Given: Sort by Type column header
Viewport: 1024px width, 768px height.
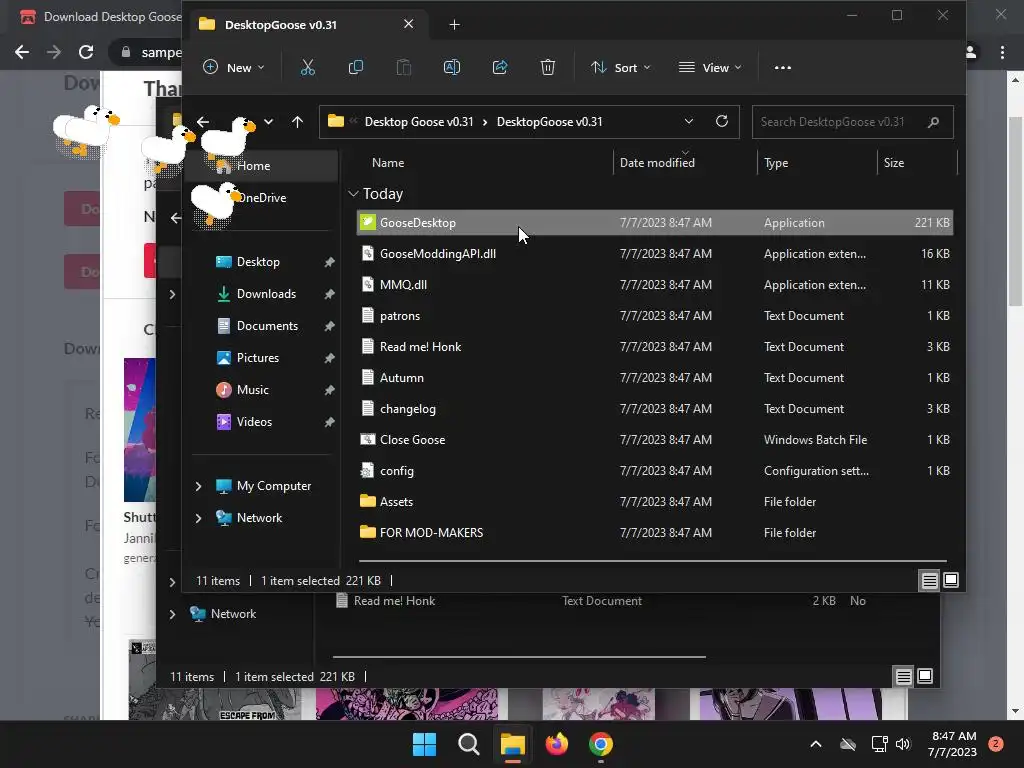Looking at the screenshot, I should coord(776,163).
